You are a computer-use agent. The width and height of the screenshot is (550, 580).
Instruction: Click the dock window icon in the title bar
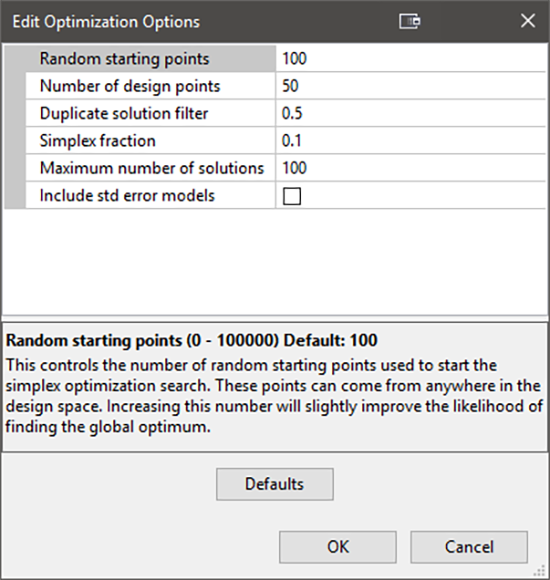(409, 21)
